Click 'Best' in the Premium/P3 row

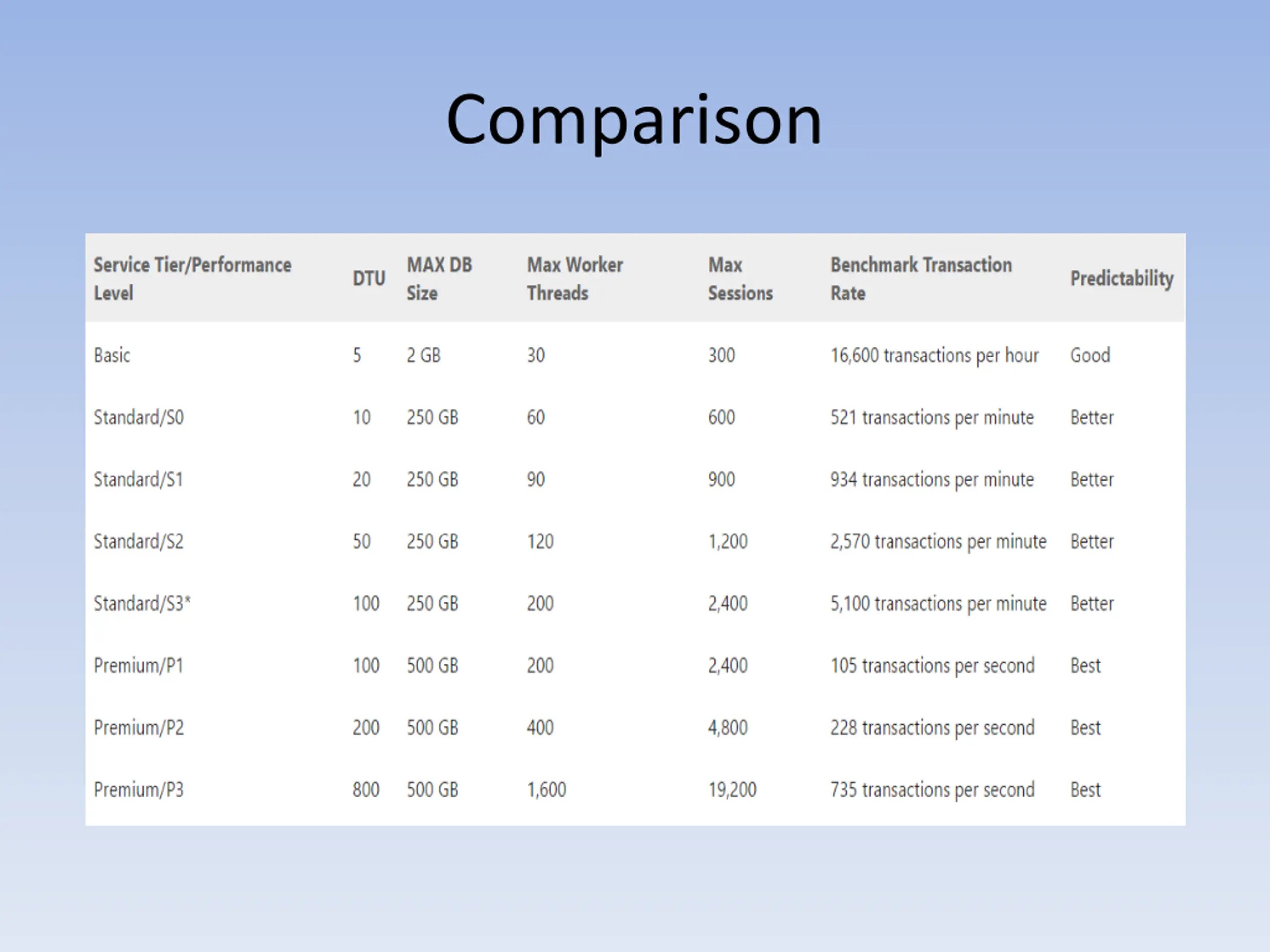1085,789
